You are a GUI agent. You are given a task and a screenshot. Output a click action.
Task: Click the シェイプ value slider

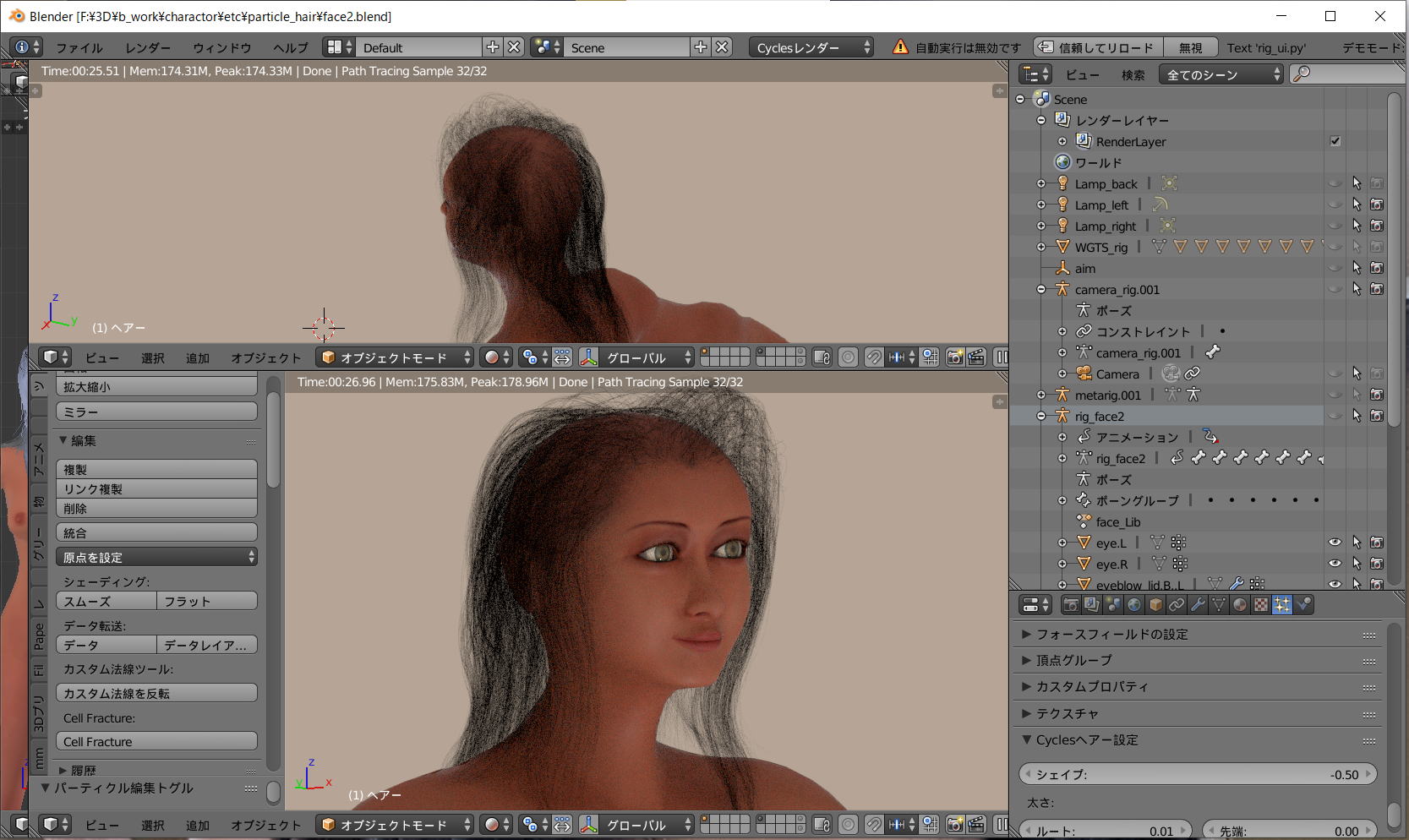coord(1198,774)
